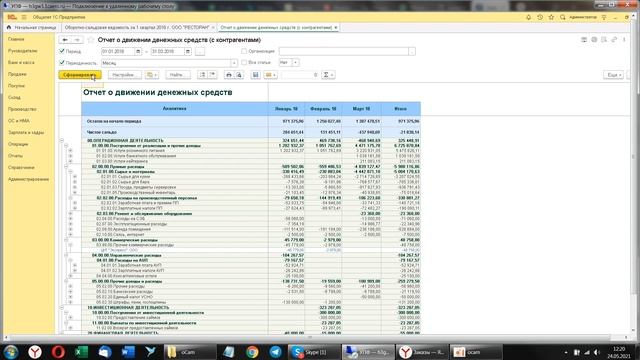The height and width of the screenshot is (360, 640).
Task: Toggle the Период checkbox
Action: click(x=62, y=51)
